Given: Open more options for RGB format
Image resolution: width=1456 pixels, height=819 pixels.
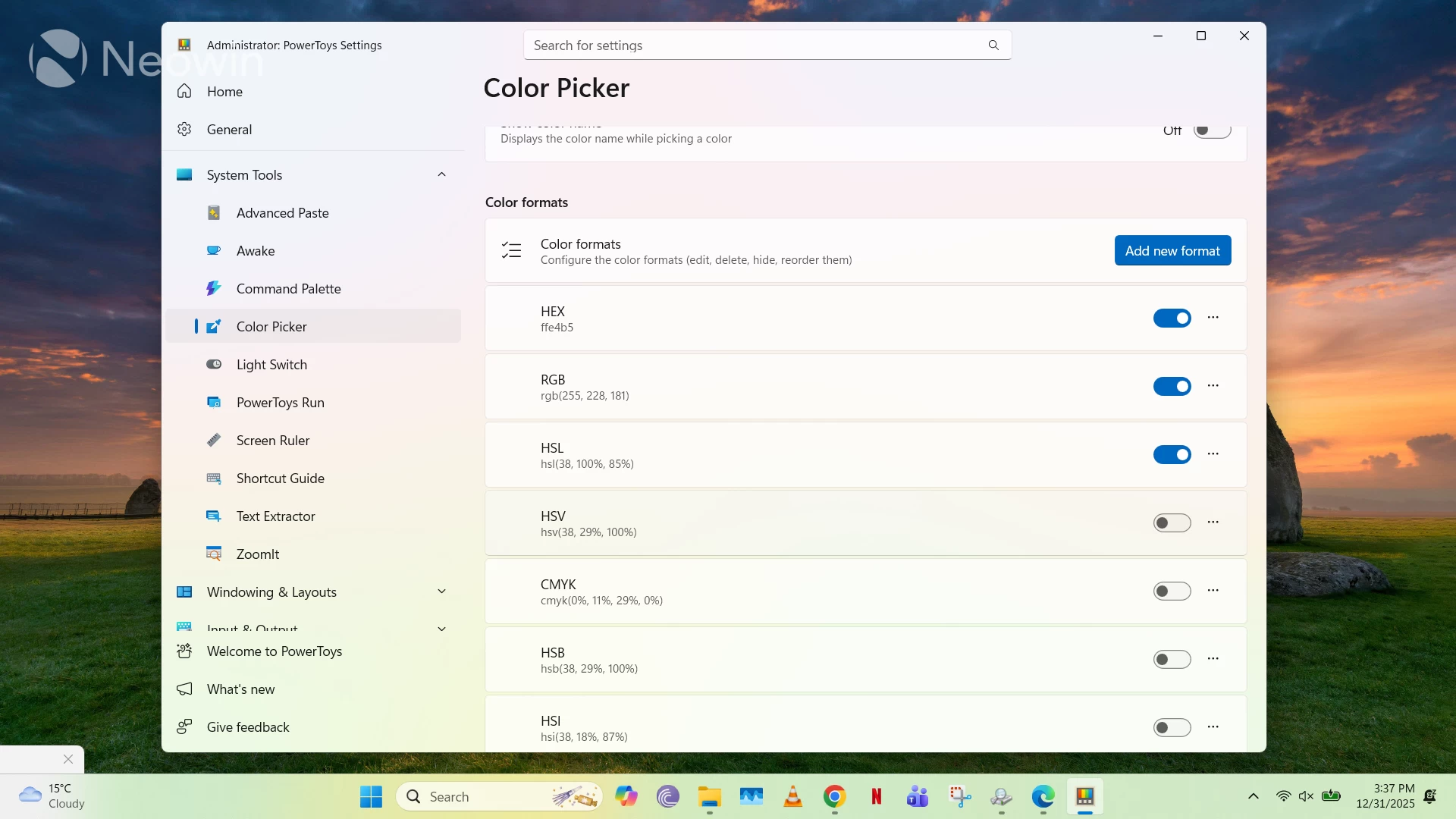Looking at the screenshot, I should 1213,386.
